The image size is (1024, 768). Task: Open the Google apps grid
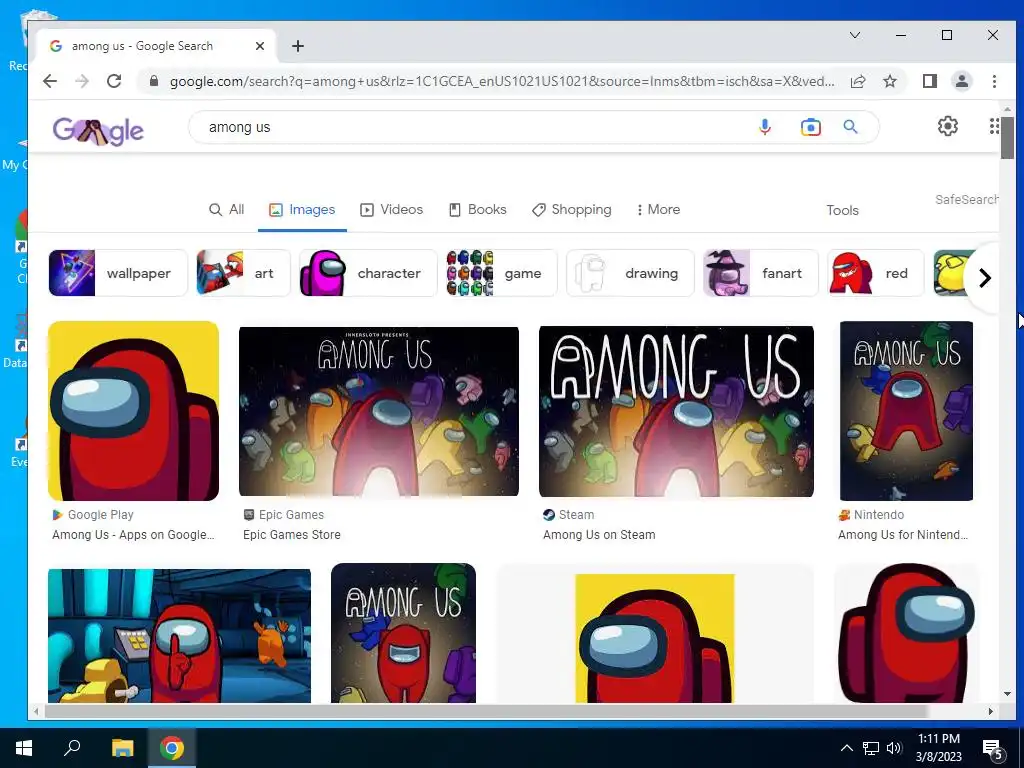point(994,126)
